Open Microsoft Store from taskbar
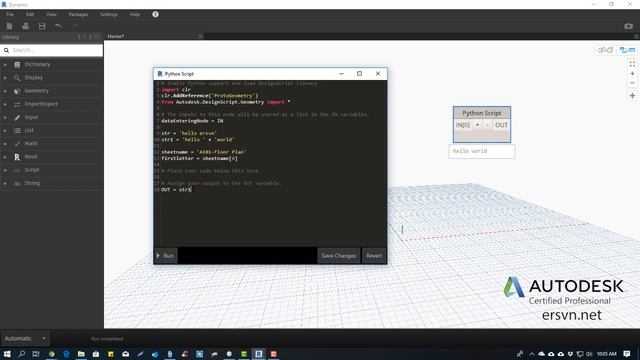Screen dimensions: 640x360 (96, 354)
